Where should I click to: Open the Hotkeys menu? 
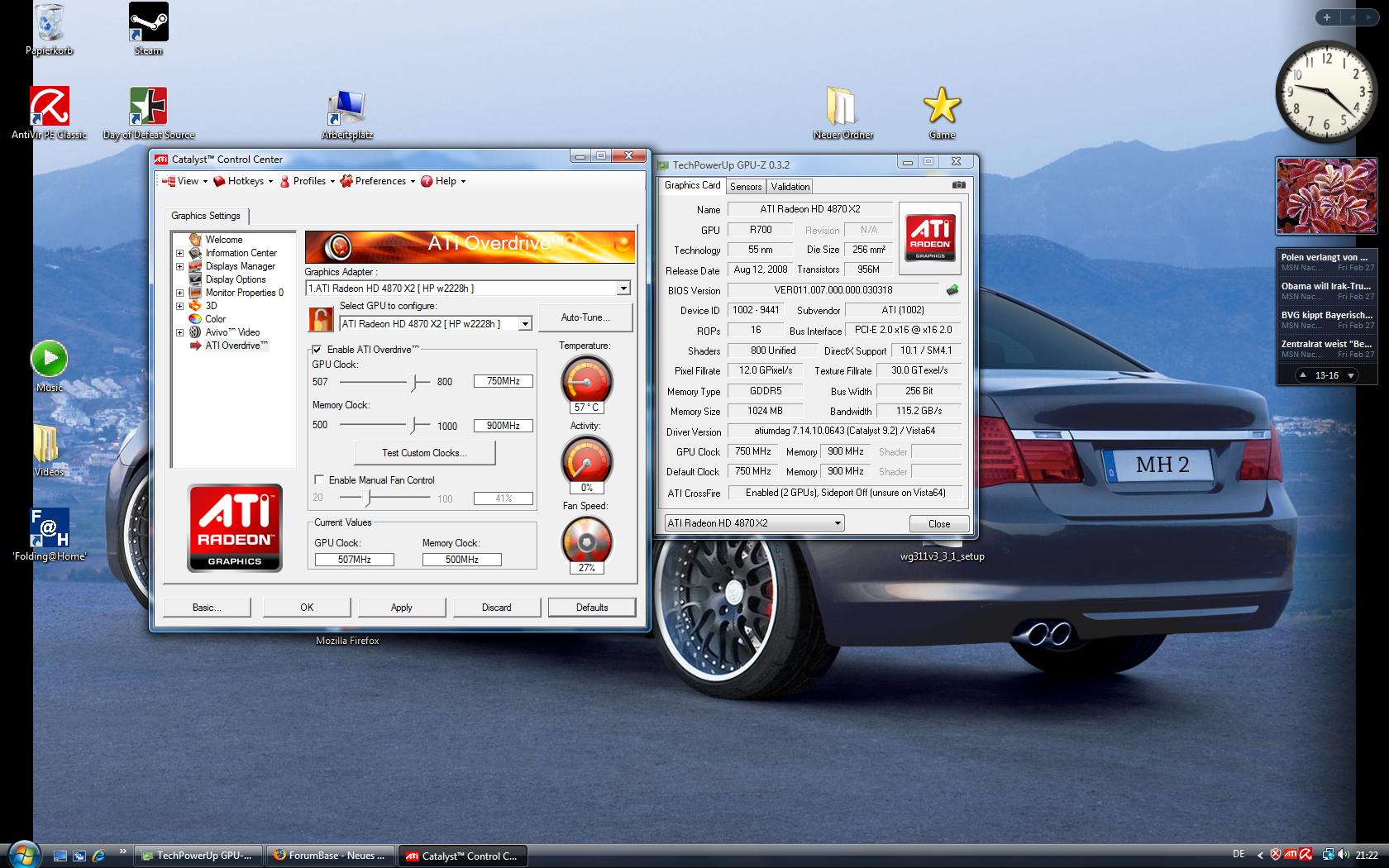click(243, 181)
